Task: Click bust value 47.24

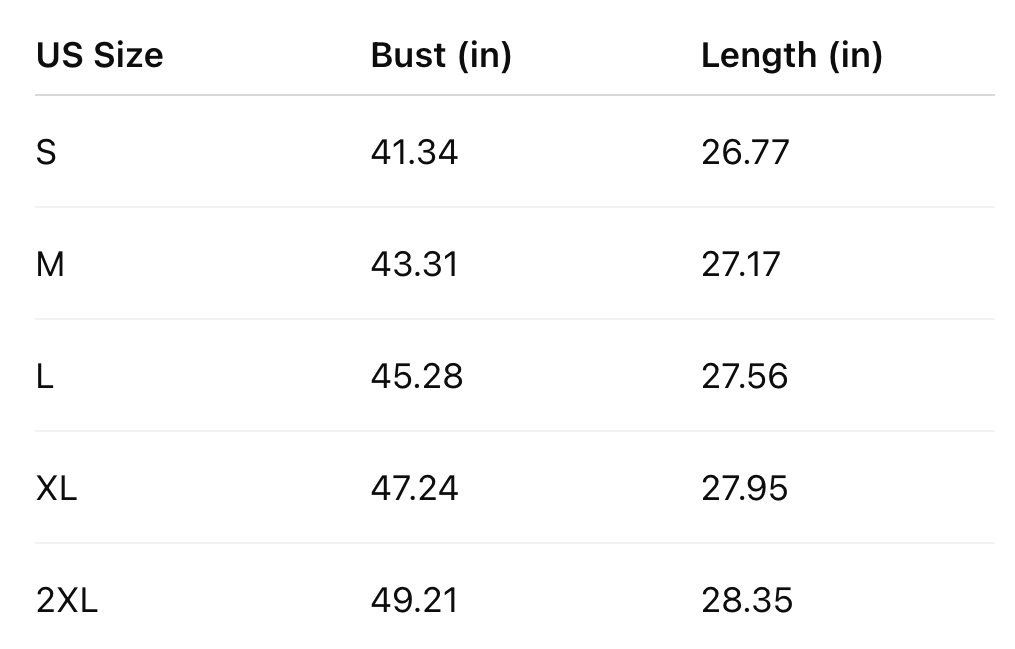Action: click(x=414, y=488)
